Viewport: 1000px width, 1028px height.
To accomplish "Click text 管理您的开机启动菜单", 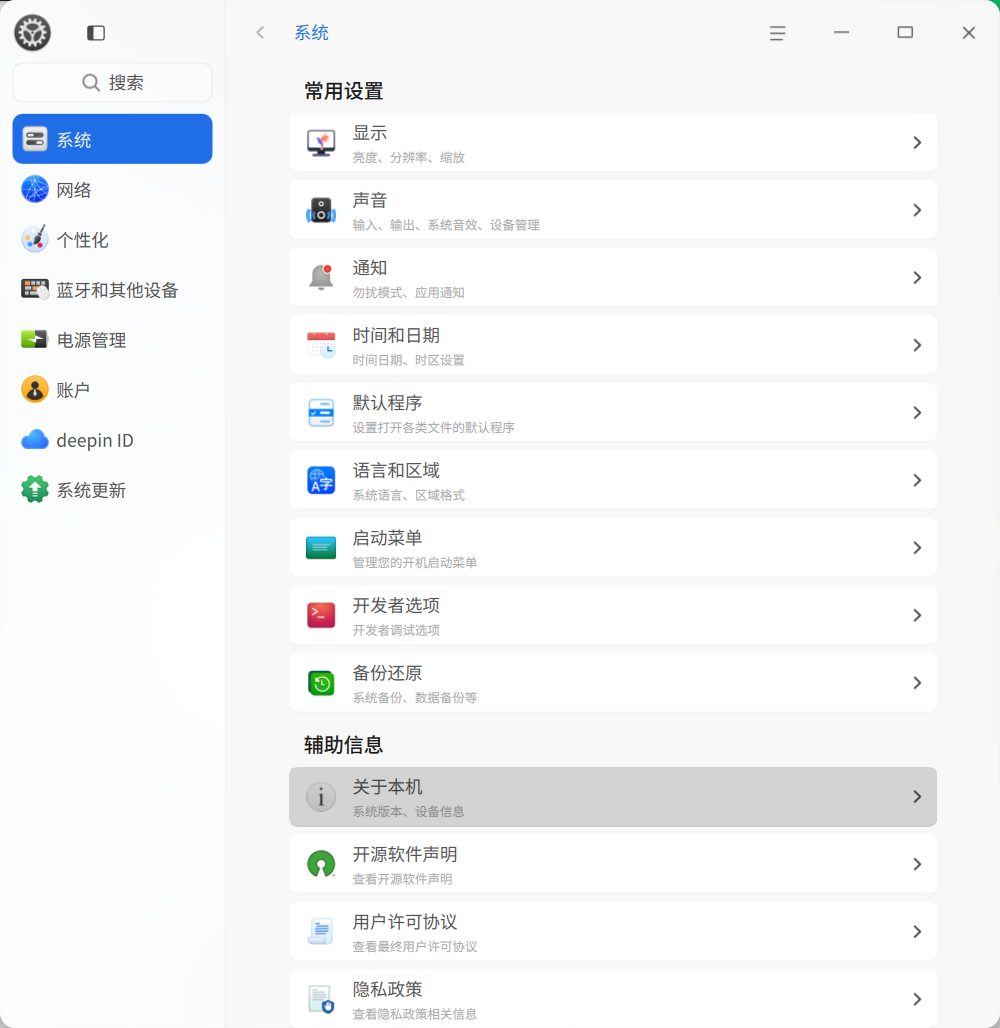I will pyautogui.click(x=414, y=563).
